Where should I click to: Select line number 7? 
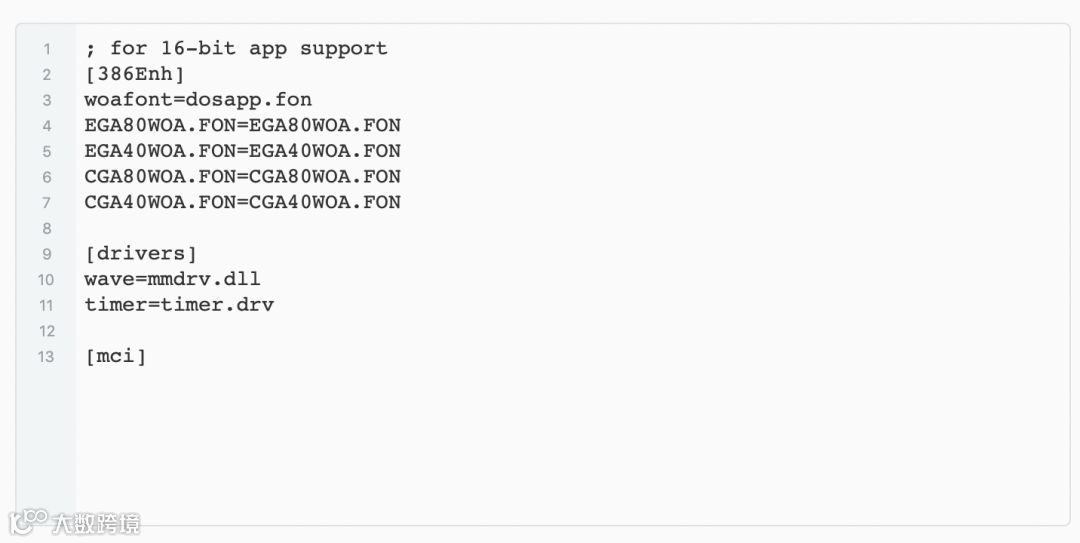(x=47, y=203)
